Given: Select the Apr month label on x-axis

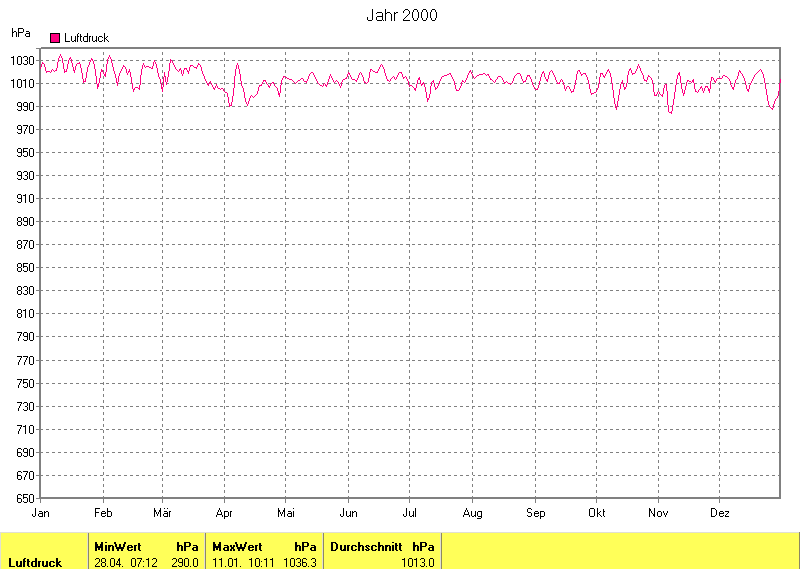Looking at the screenshot, I should coord(224,513).
